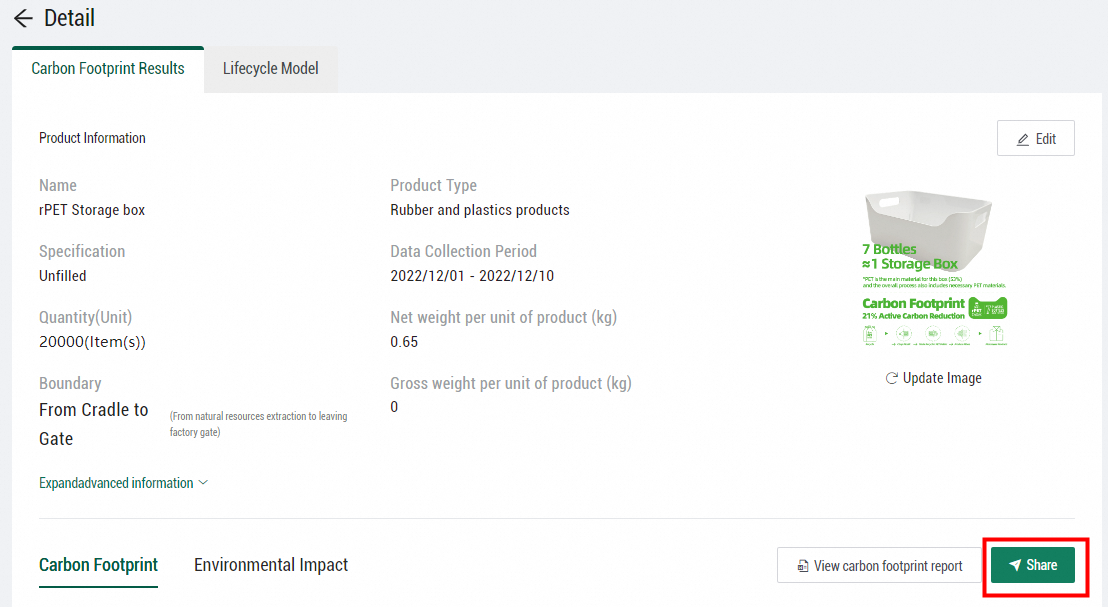Click the Detail page heading
The width and height of the screenshot is (1108, 607).
coord(70,18)
